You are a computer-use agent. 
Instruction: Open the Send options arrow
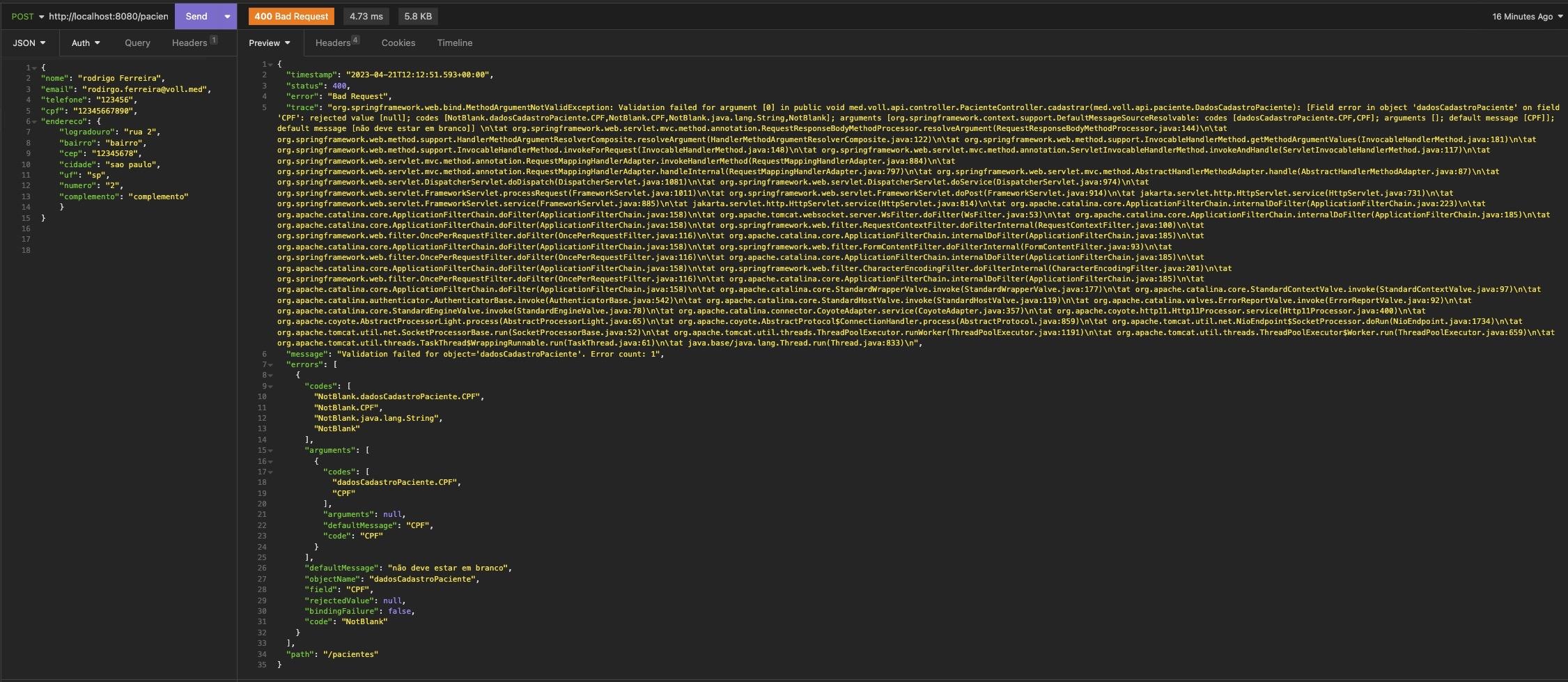227,16
